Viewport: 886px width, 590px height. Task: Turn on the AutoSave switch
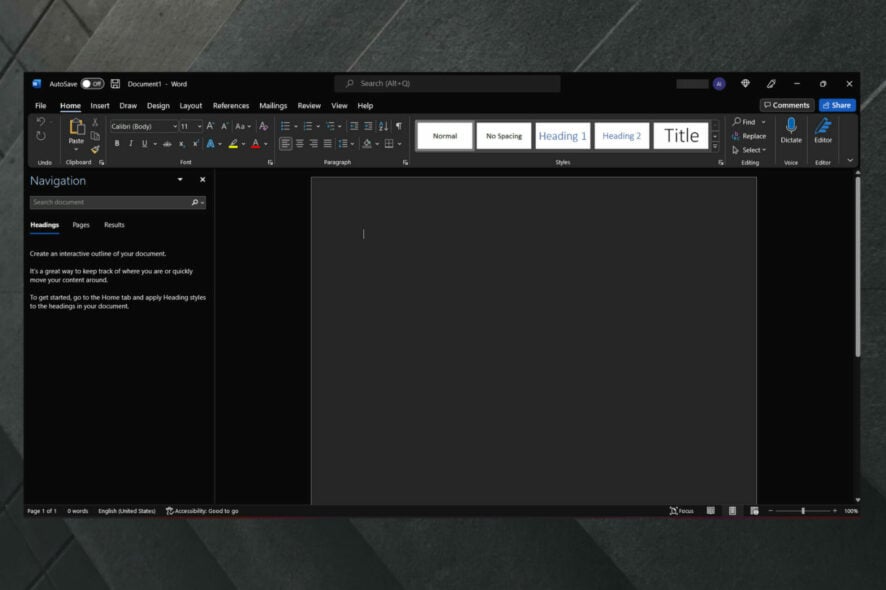92,84
